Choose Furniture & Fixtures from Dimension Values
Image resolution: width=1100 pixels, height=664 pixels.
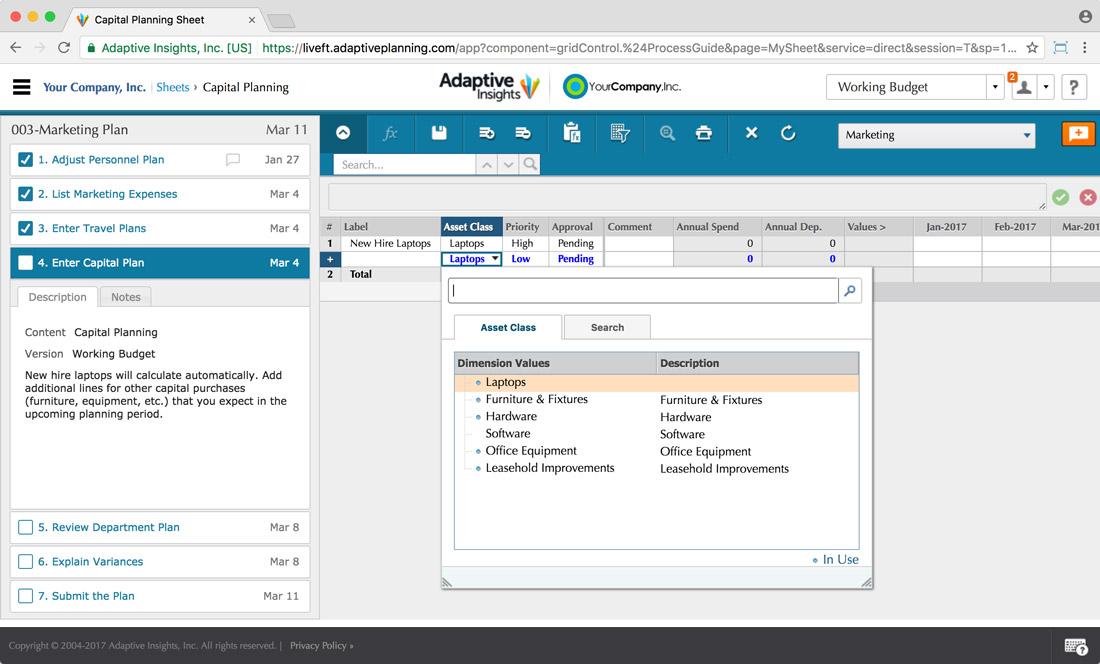click(x=537, y=400)
